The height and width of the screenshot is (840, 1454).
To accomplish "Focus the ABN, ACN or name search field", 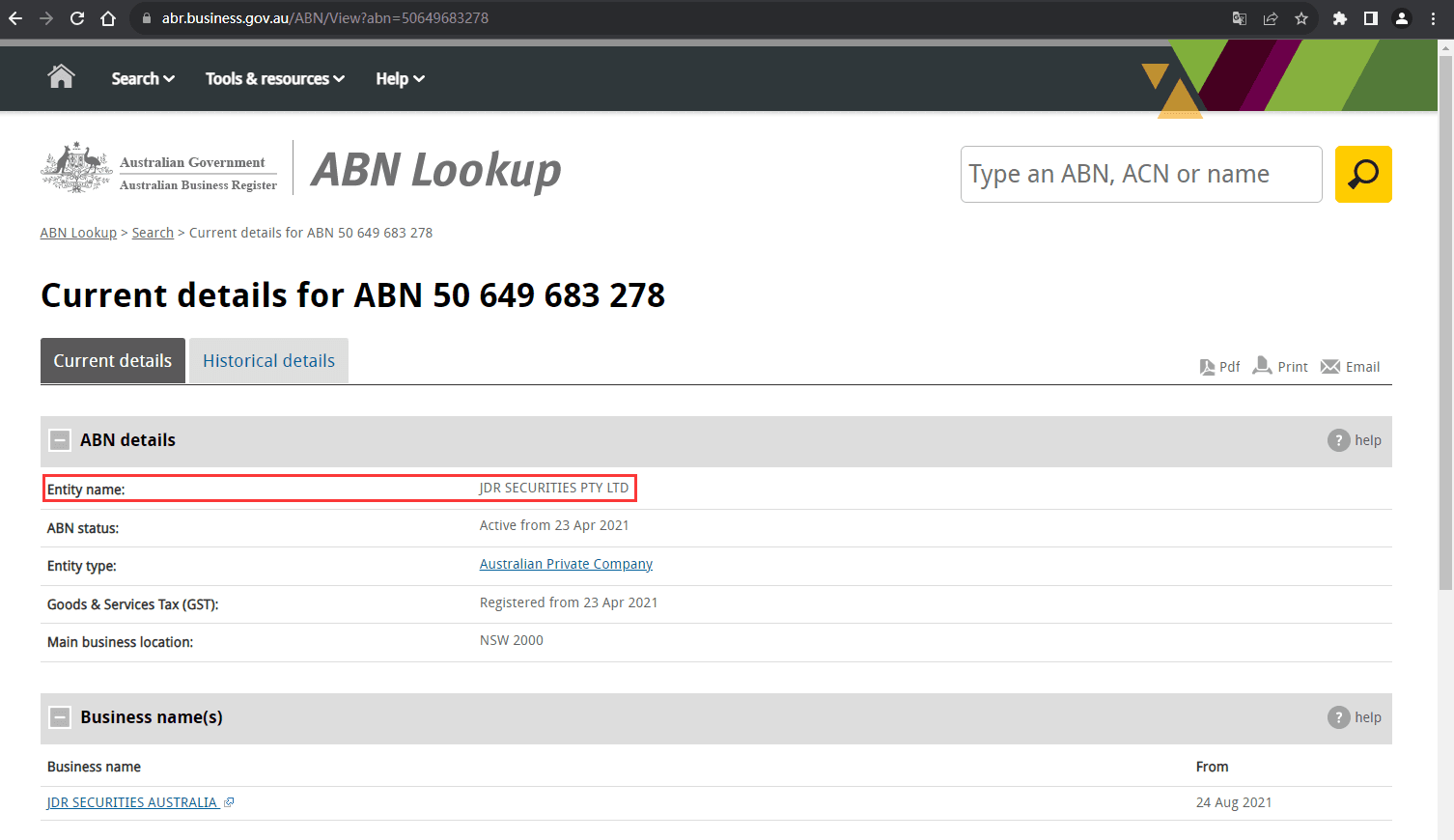I will pyautogui.click(x=1141, y=174).
